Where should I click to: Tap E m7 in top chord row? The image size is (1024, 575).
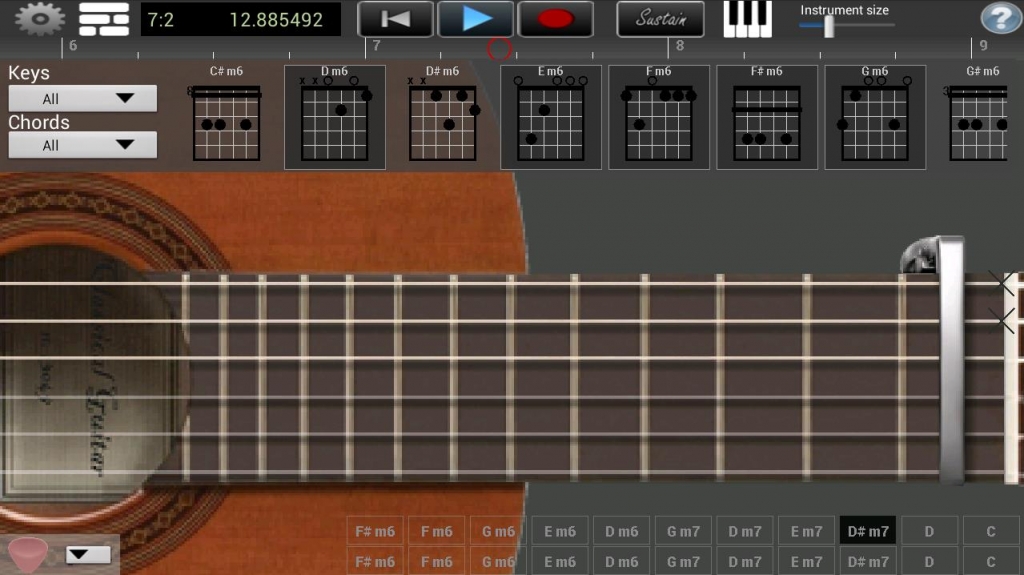807,531
